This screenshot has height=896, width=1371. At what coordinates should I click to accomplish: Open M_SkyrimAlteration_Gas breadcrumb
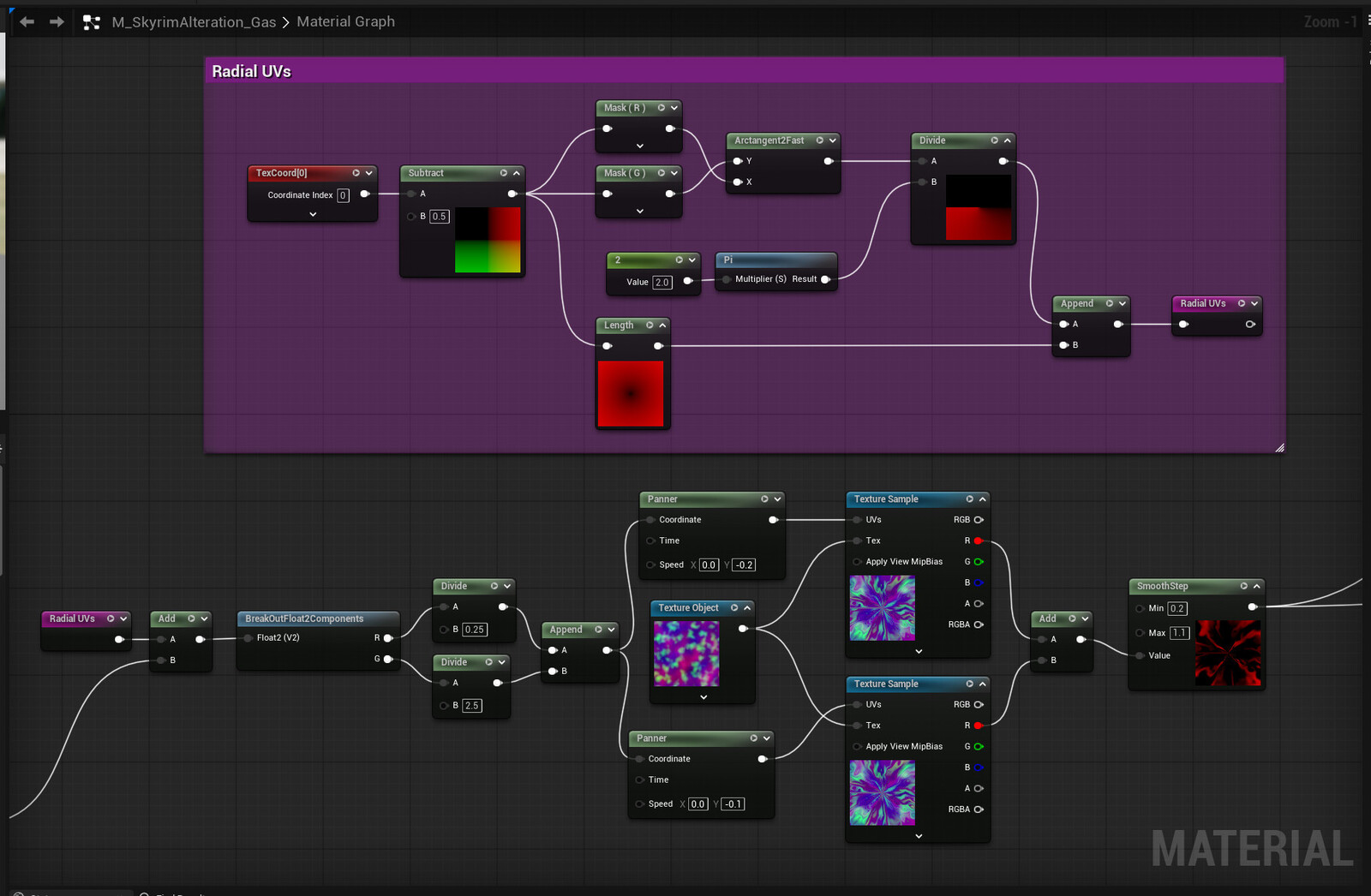point(194,22)
